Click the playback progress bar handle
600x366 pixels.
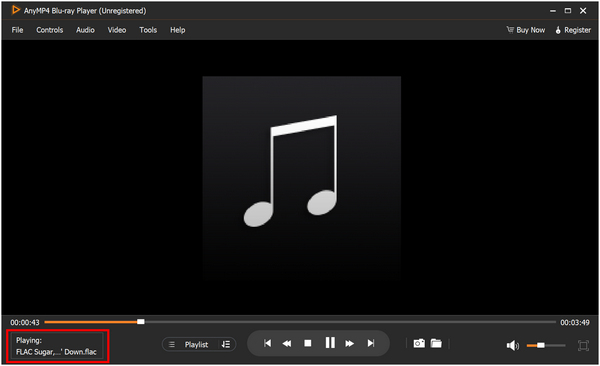click(x=141, y=322)
